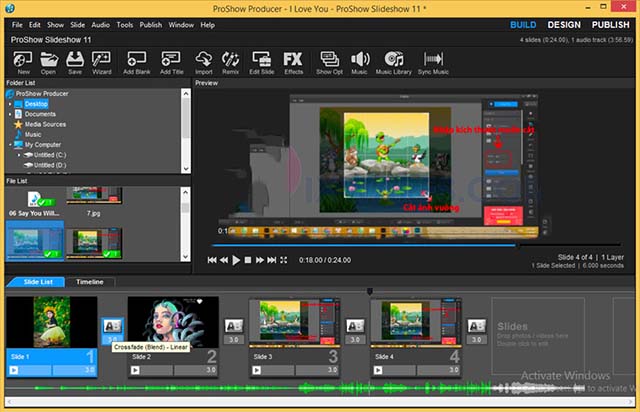The width and height of the screenshot is (640, 412).
Task: Select 06 Say You Will audio file
Action: tap(34, 204)
